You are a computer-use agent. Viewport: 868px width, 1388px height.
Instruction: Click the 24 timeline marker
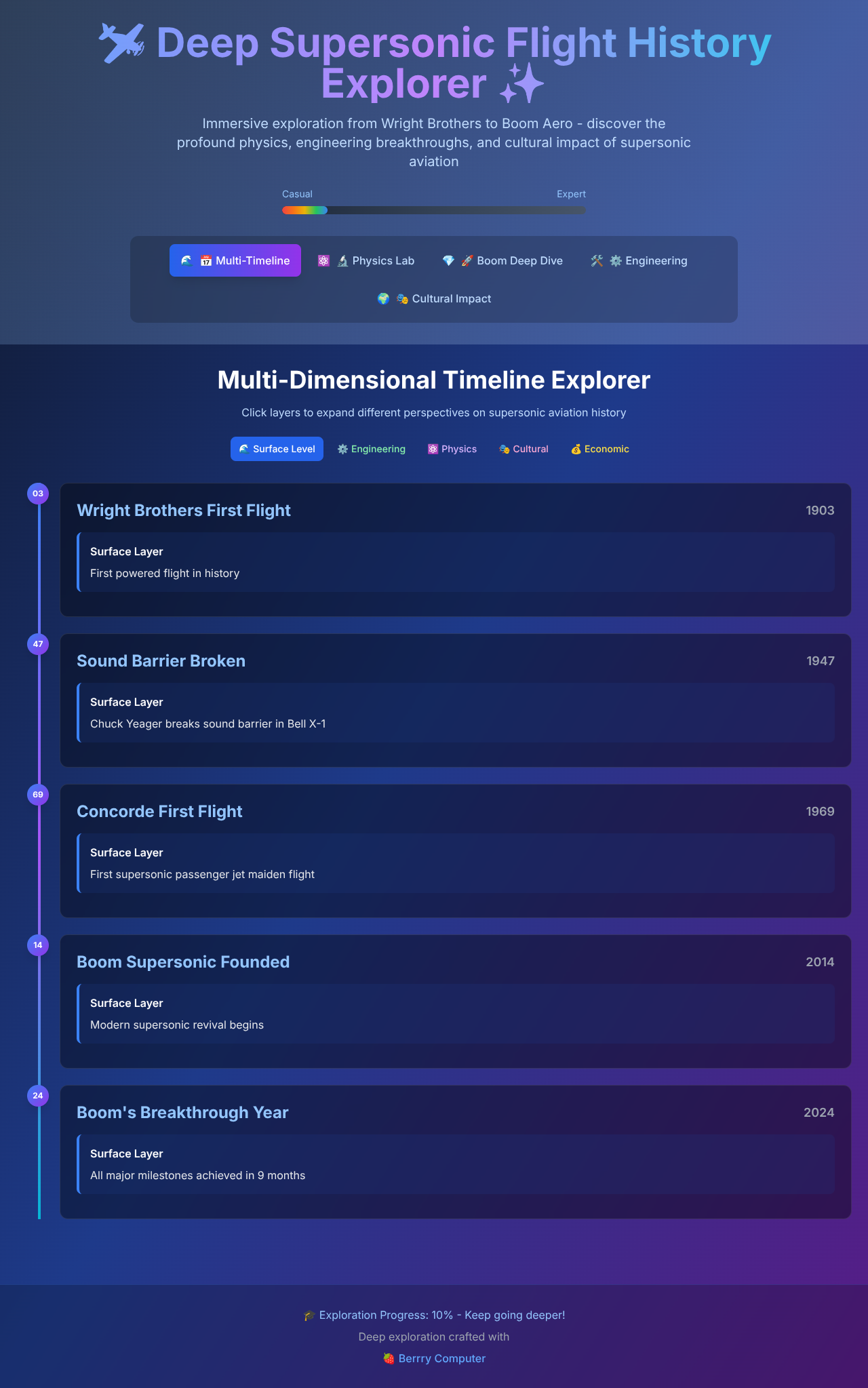(x=38, y=1095)
